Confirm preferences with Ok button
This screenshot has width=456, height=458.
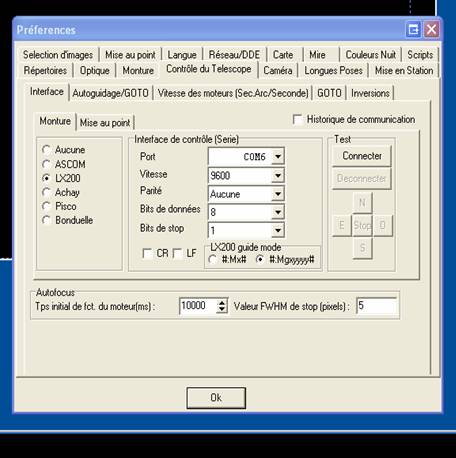[x=216, y=398]
